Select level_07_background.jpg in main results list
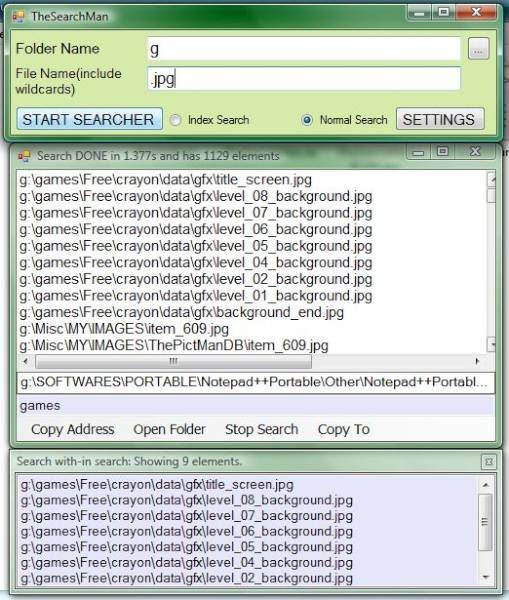This screenshot has height=600, width=509. [x=196, y=213]
